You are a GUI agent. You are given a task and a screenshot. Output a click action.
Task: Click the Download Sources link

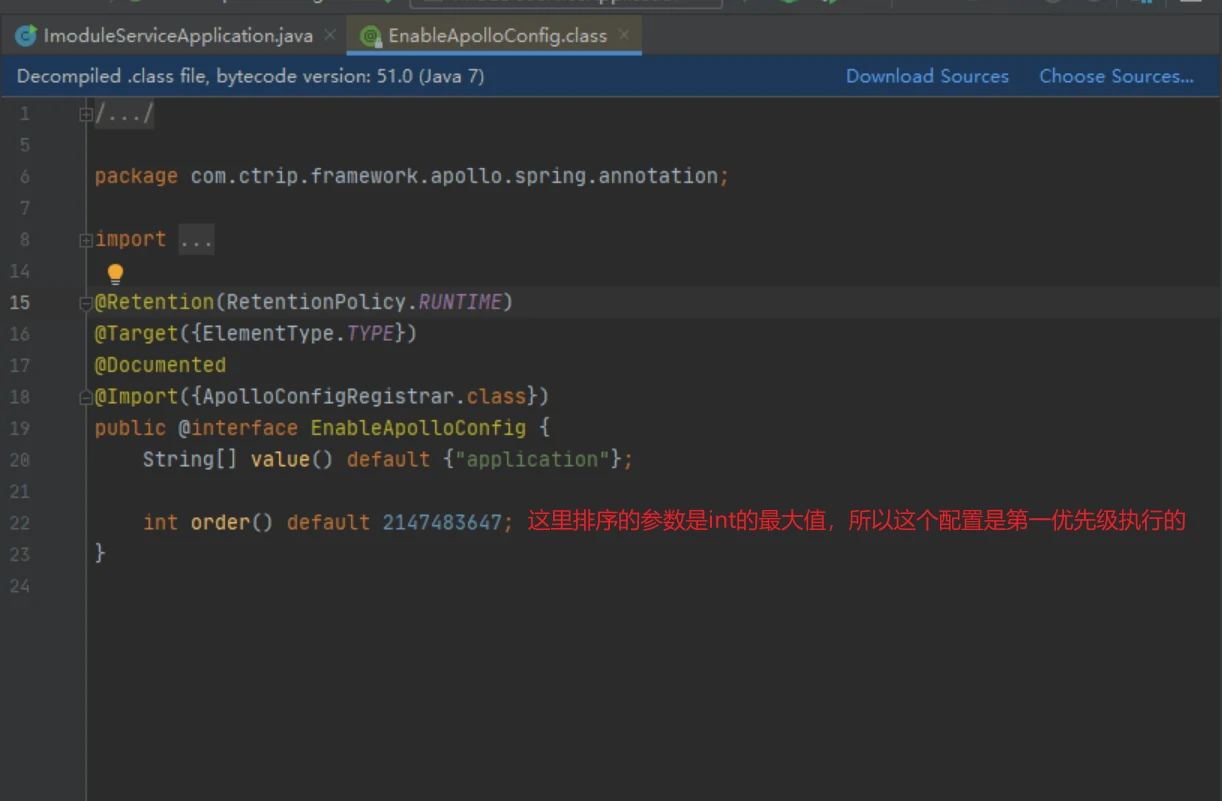927,76
